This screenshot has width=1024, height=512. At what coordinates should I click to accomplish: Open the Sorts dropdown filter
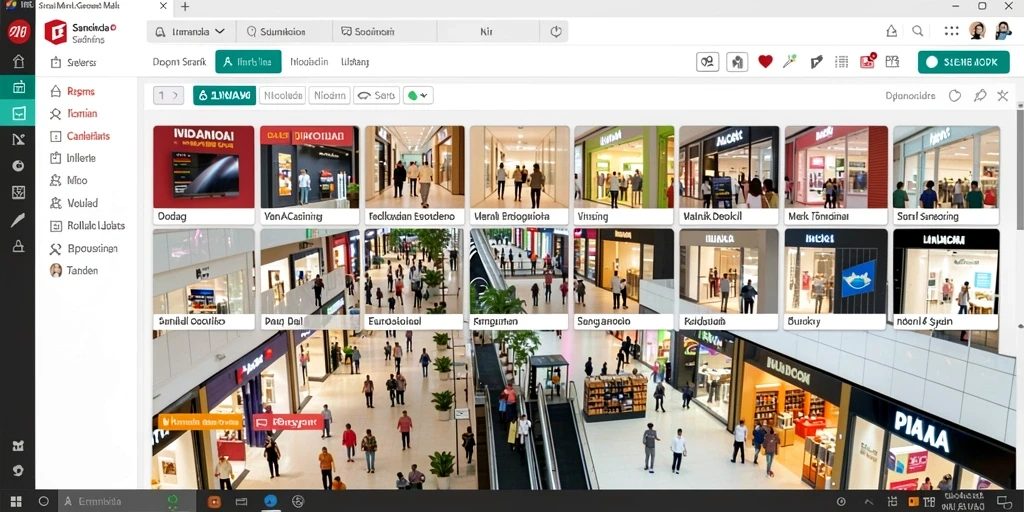[x=376, y=95]
